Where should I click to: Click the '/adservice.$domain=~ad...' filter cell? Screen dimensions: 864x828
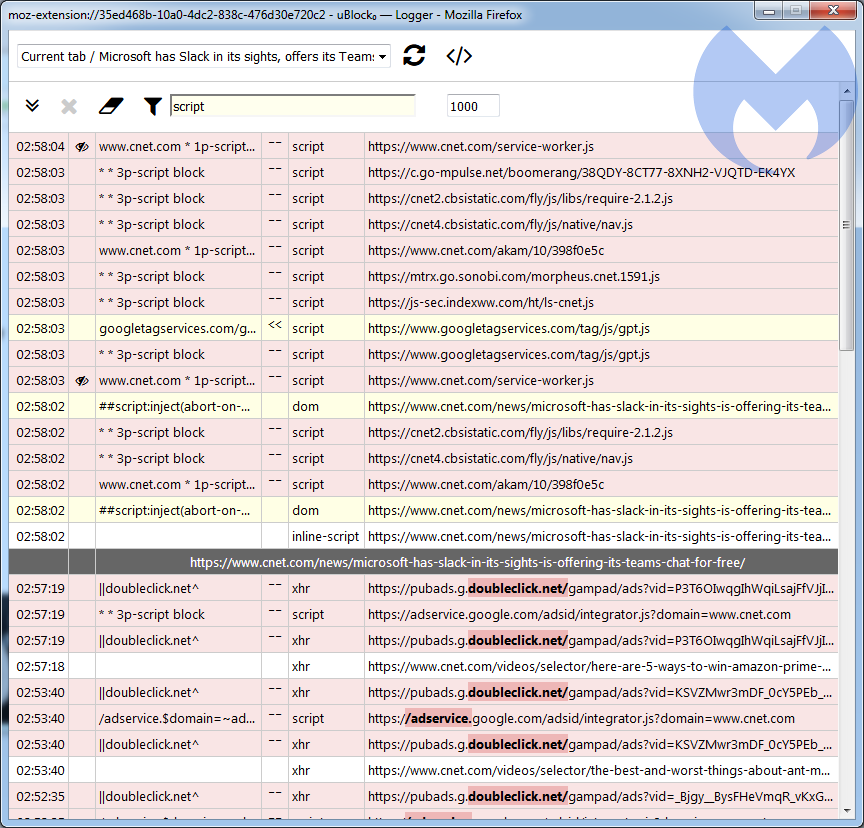(x=178, y=718)
